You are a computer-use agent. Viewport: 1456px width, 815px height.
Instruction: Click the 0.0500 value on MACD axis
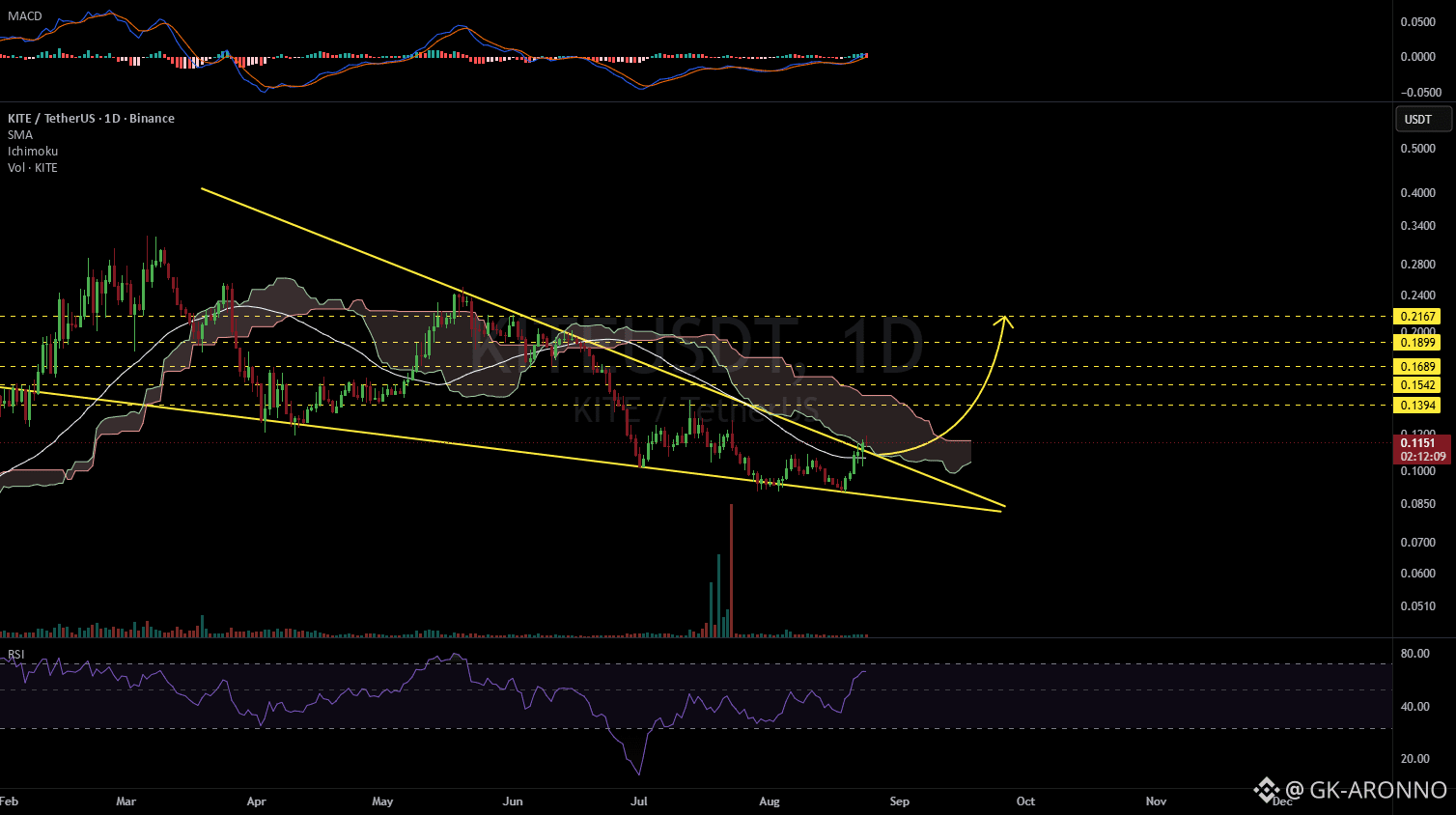1418,22
